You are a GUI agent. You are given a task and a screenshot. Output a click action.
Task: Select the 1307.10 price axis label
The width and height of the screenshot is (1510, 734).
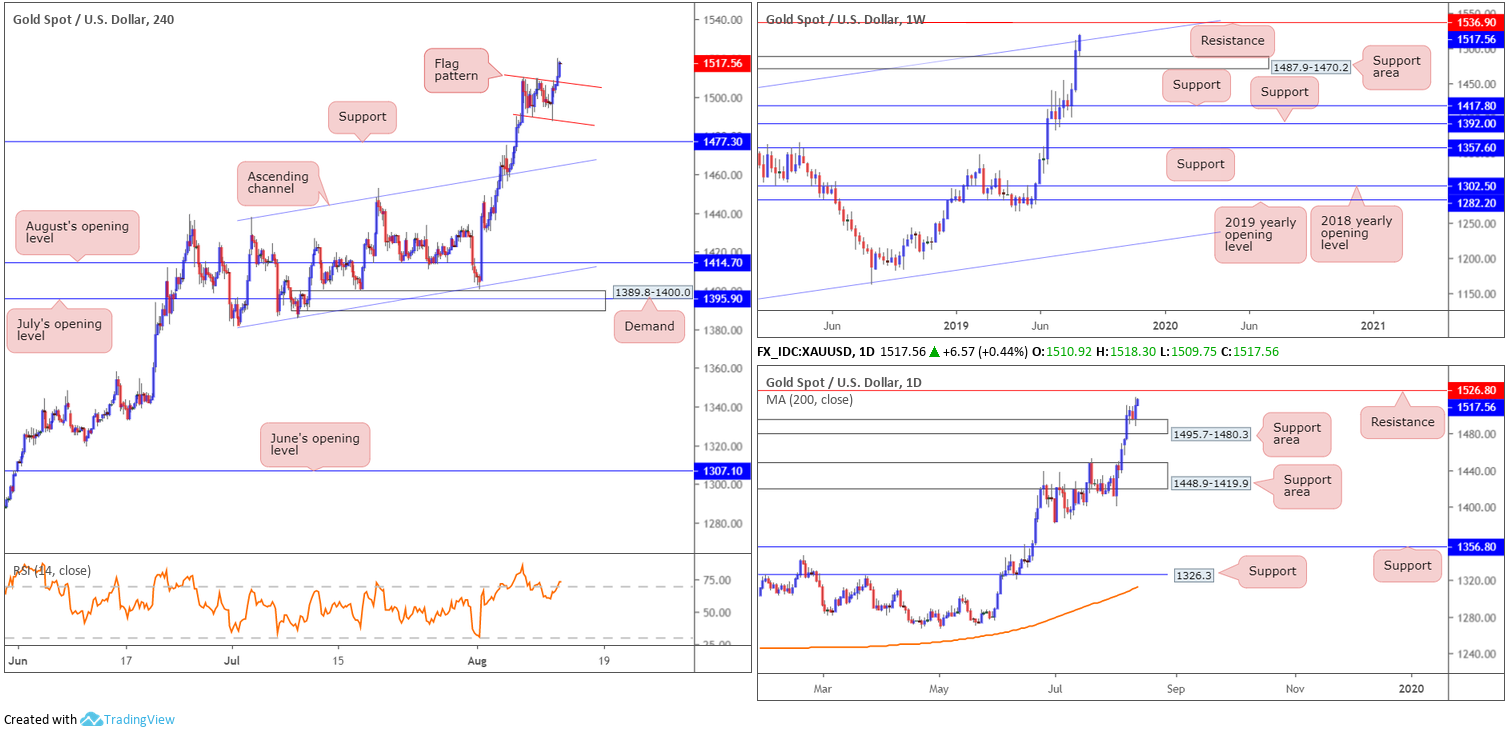[x=722, y=471]
